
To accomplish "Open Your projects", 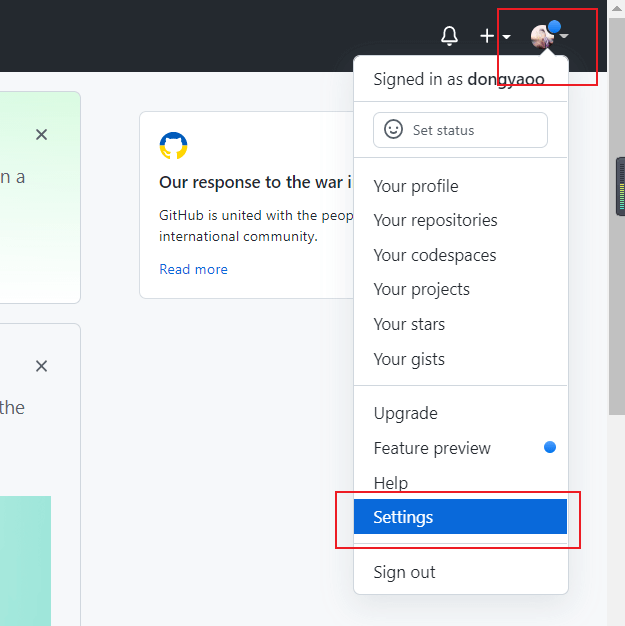I will [x=460, y=289].
